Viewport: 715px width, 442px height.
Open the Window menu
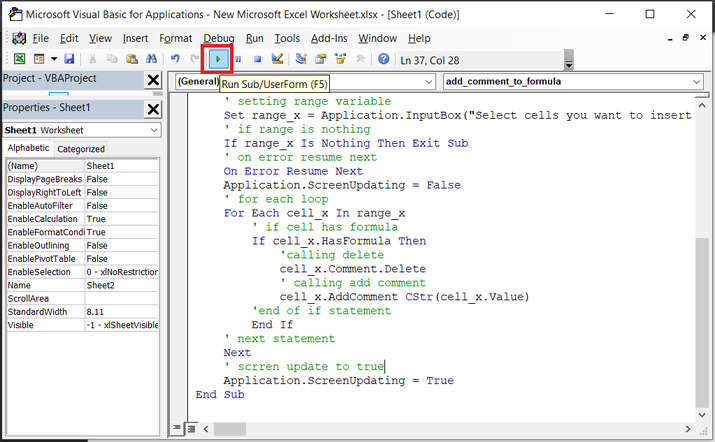tap(377, 38)
